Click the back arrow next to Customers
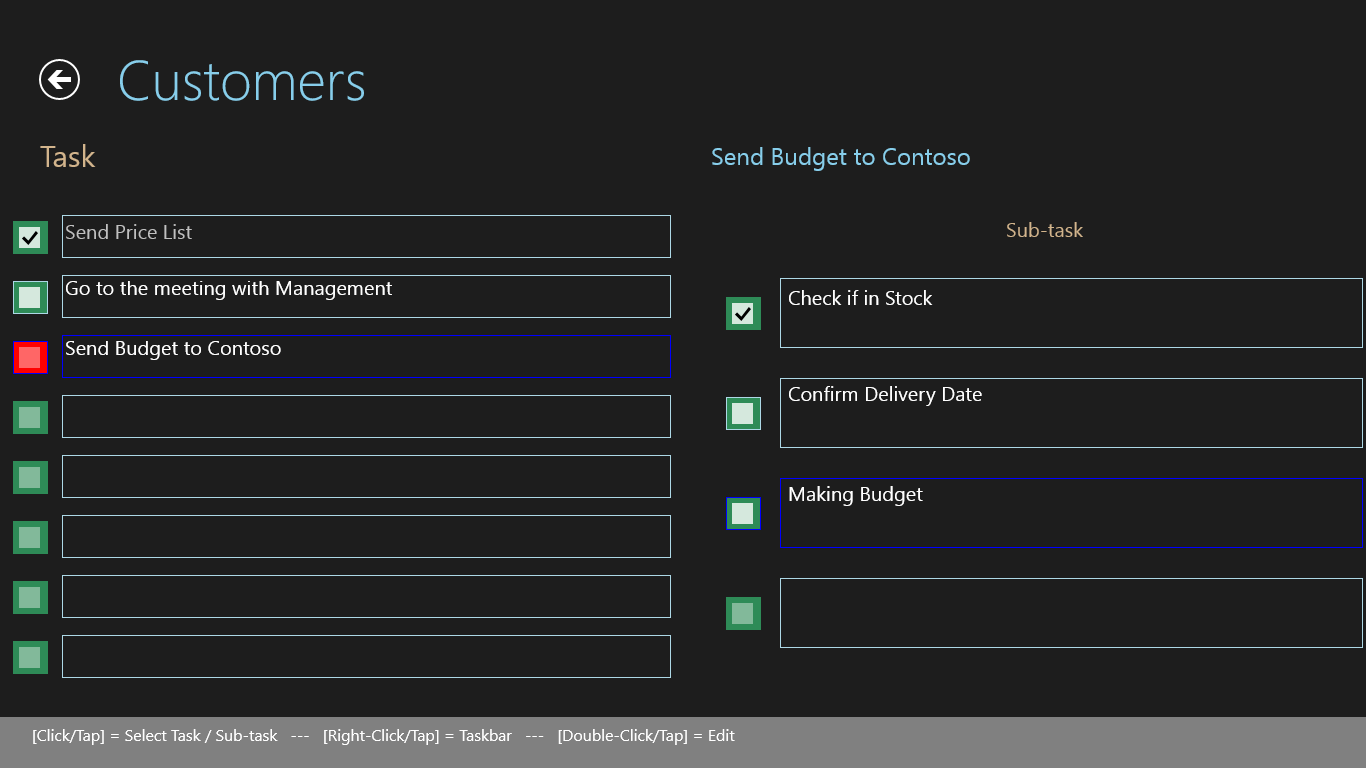 point(59,80)
